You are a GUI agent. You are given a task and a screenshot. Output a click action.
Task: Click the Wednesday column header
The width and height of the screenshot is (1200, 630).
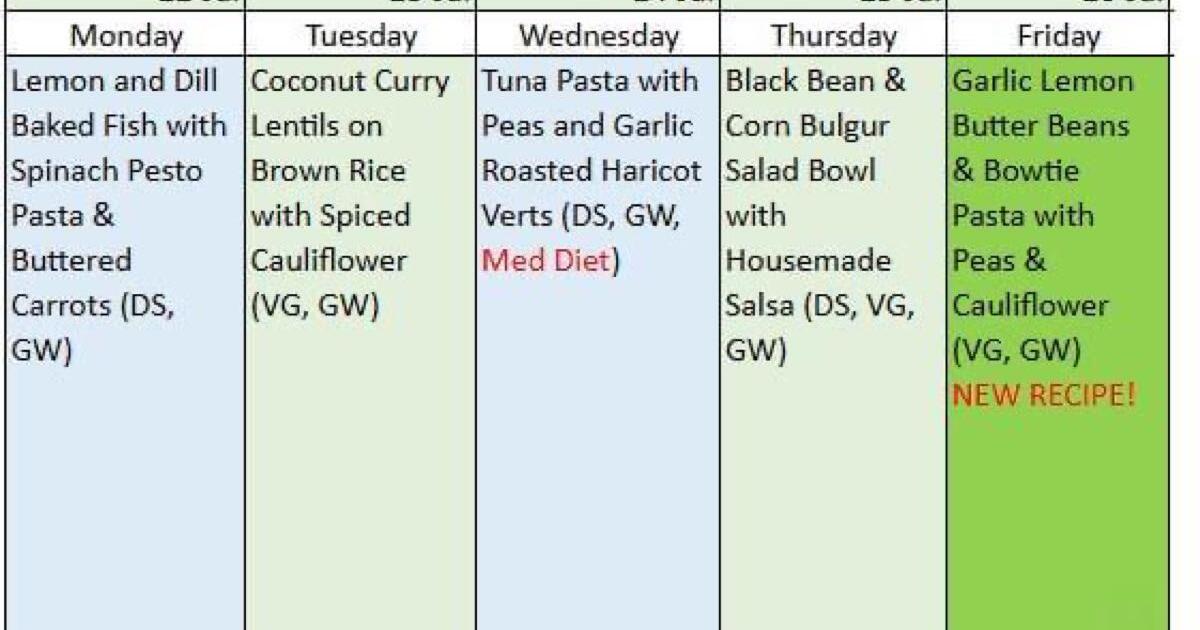pos(598,38)
